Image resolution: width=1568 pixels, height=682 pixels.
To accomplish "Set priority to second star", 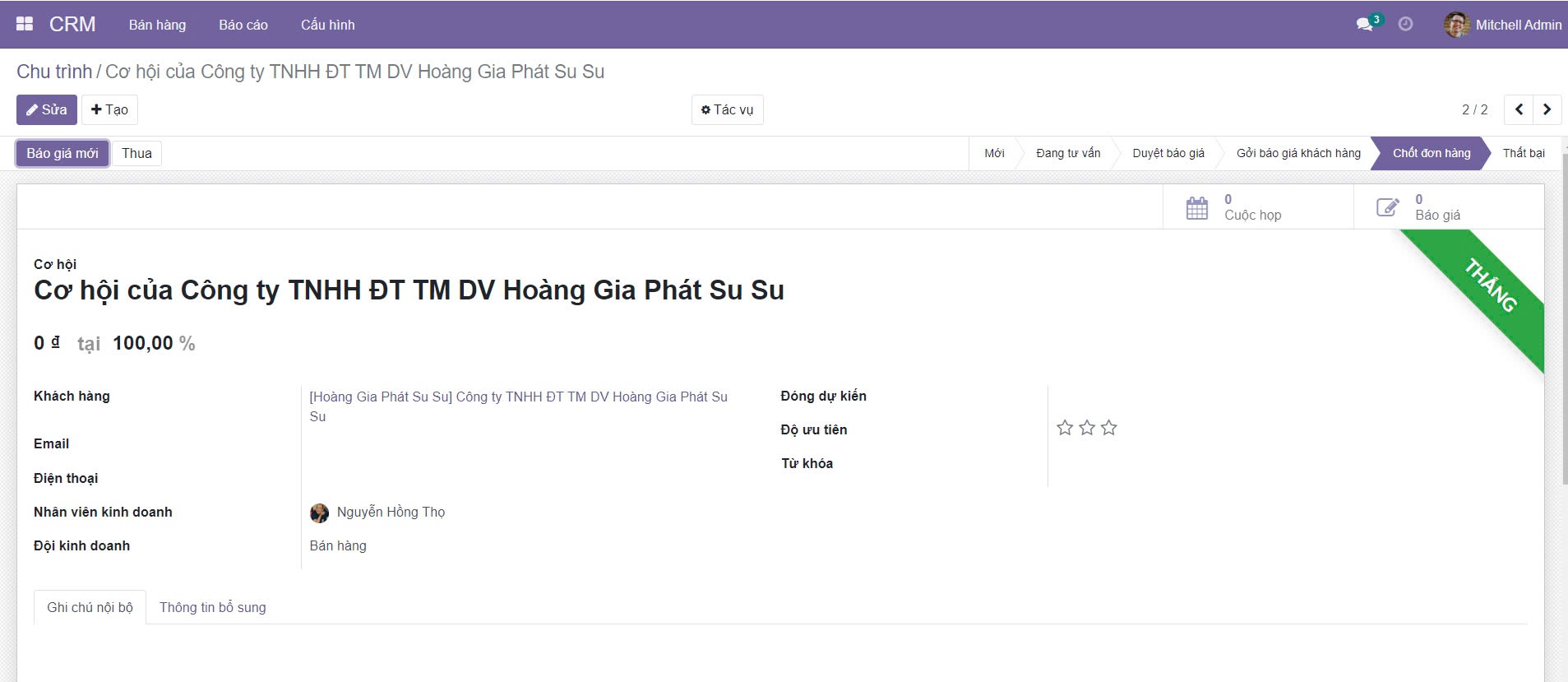I will pyautogui.click(x=1087, y=428).
